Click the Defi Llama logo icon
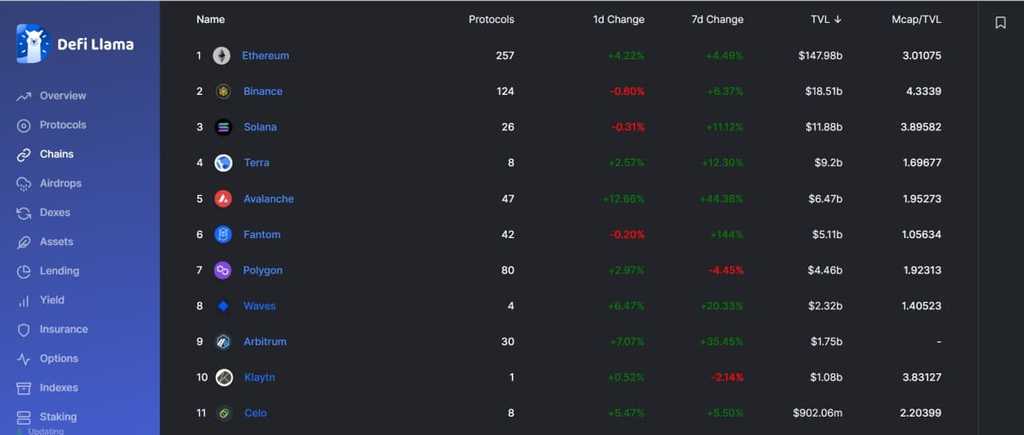 click(x=33, y=44)
